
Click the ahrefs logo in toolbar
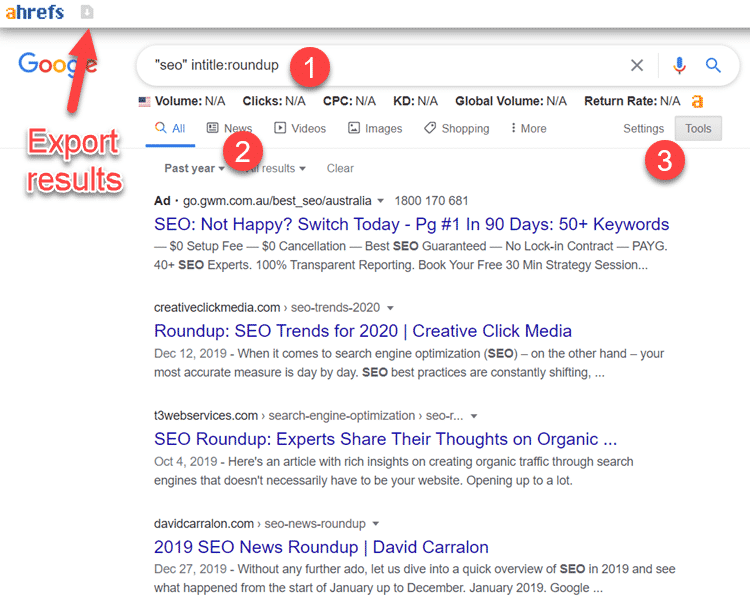[x=34, y=12]
